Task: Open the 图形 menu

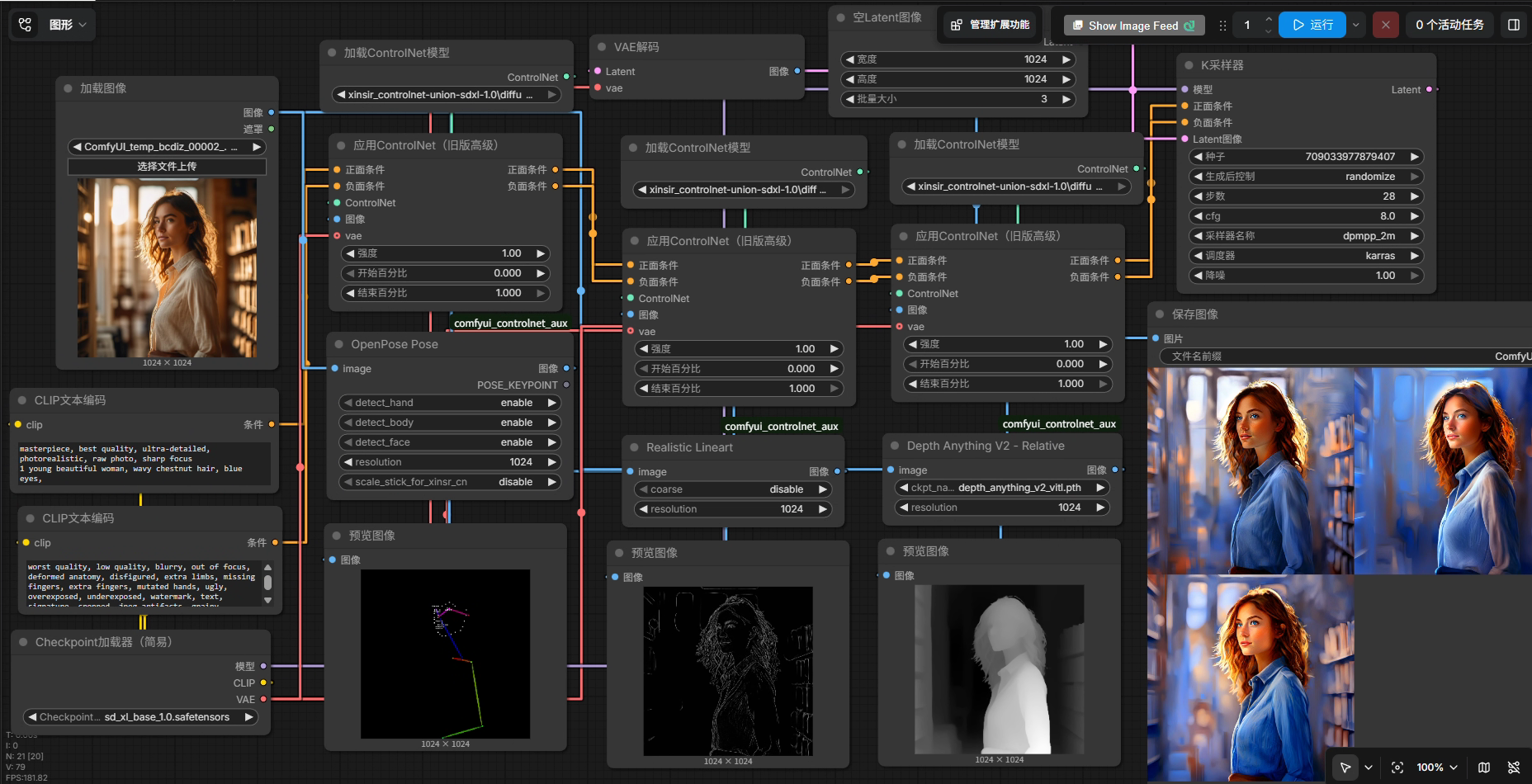Action: 68,25
